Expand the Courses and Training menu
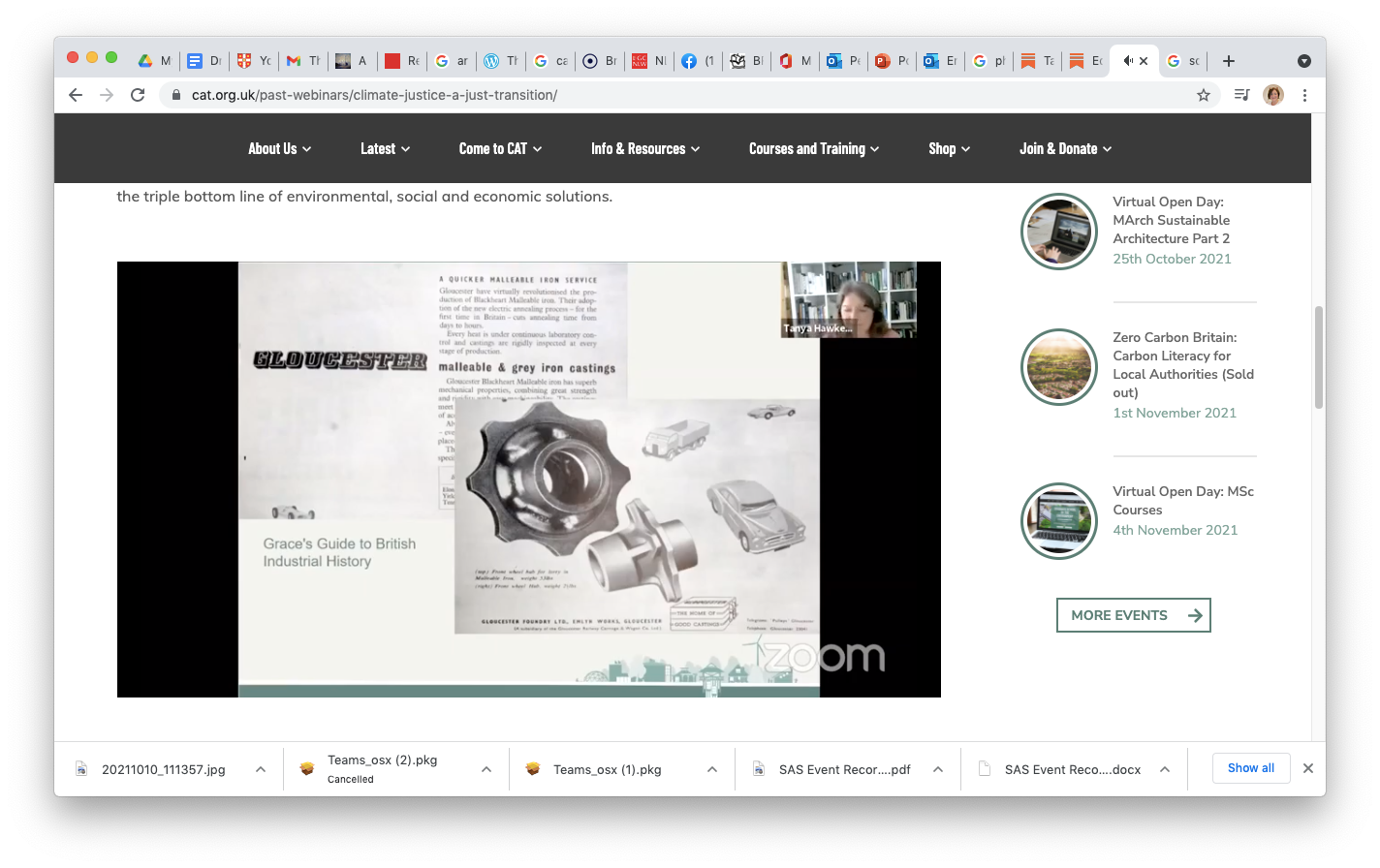 coord(814,148)
